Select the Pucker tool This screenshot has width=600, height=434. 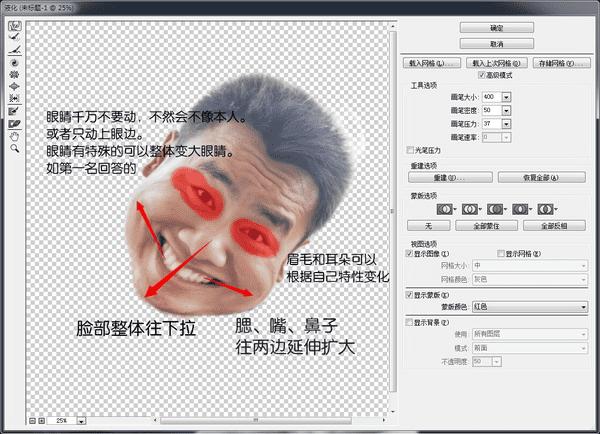point(15,74)
